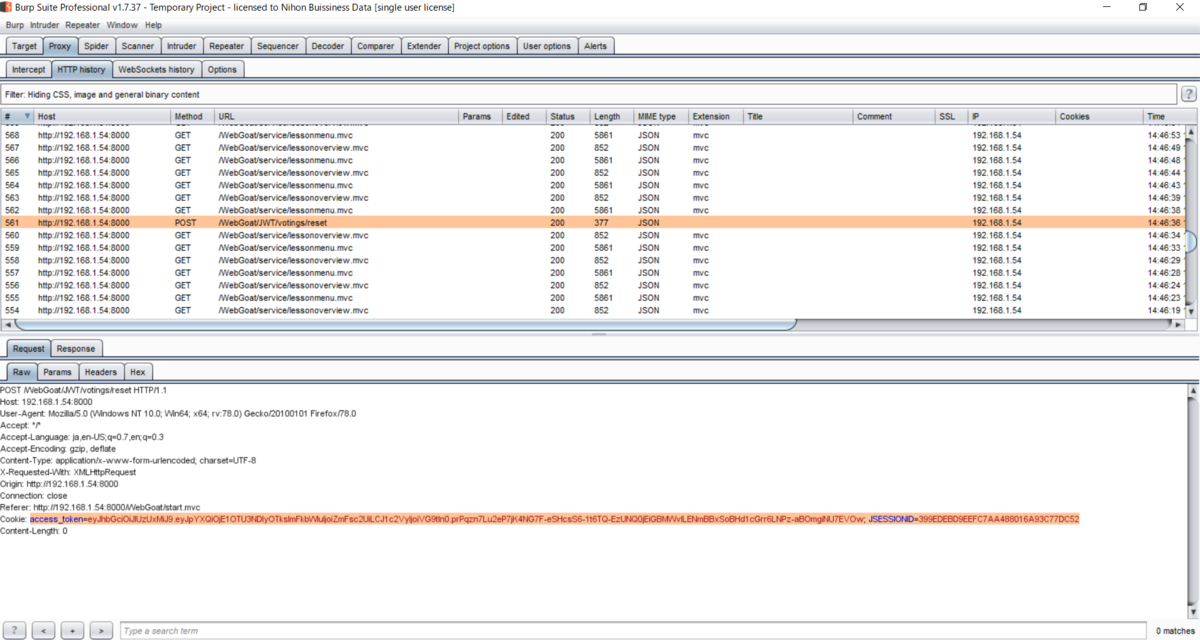Open the Project options tab

482,46
